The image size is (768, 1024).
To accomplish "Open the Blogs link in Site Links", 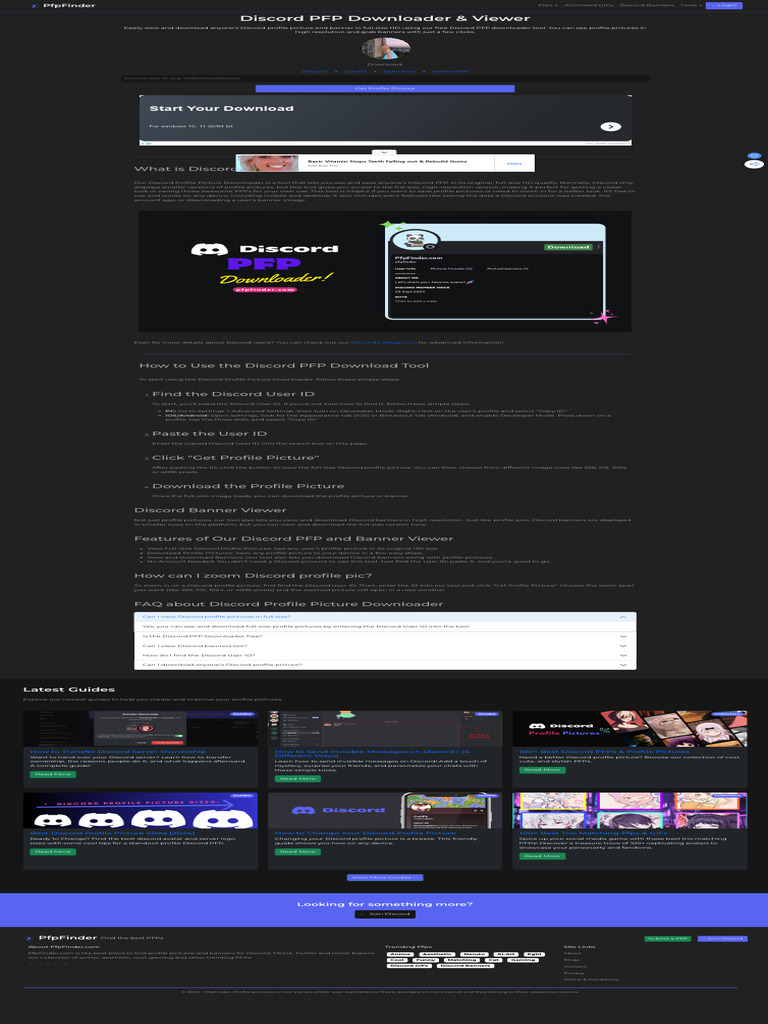I will click(x=571, y=959).
